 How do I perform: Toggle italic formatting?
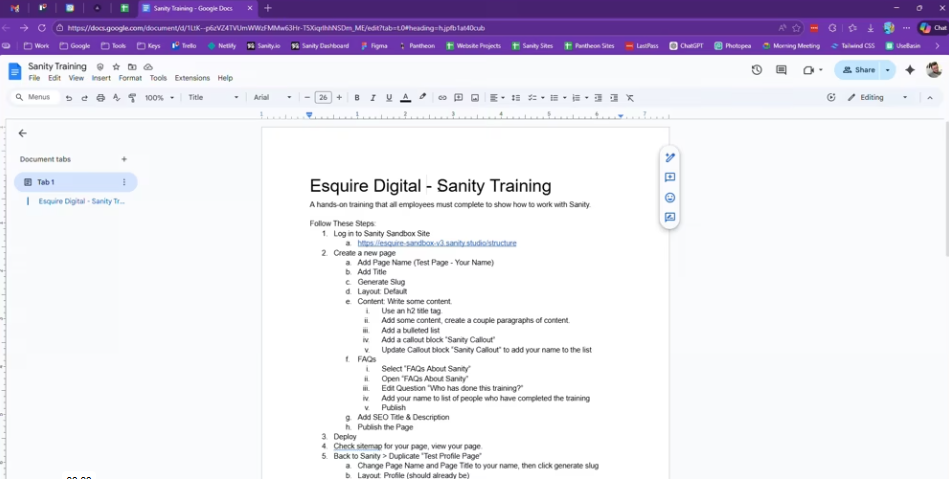373,97
